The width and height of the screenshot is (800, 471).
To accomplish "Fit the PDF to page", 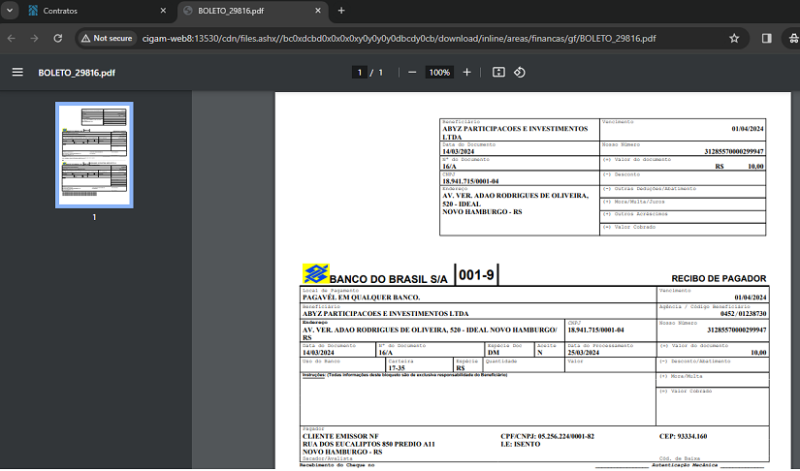I will (x=498, y=72).
